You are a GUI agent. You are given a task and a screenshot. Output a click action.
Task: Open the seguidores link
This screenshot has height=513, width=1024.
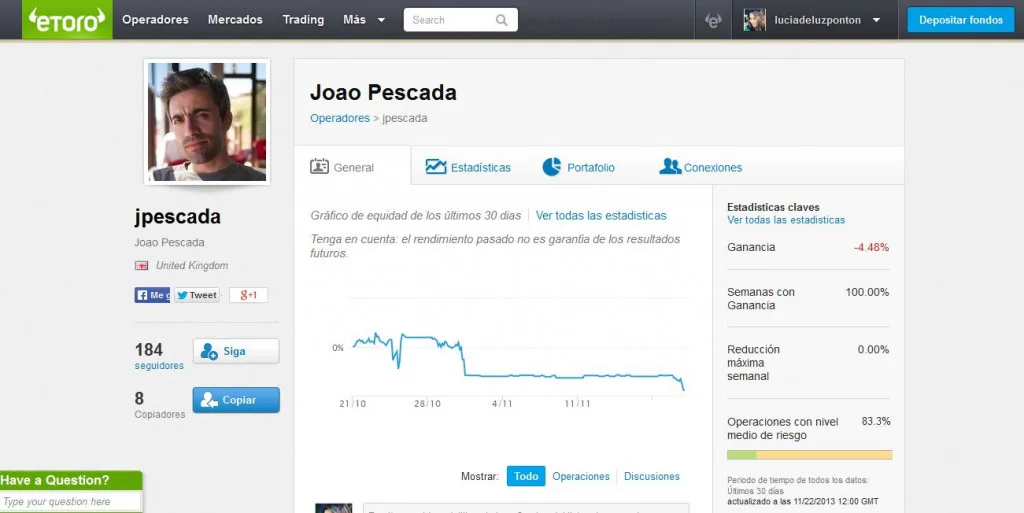click(159, 365)
